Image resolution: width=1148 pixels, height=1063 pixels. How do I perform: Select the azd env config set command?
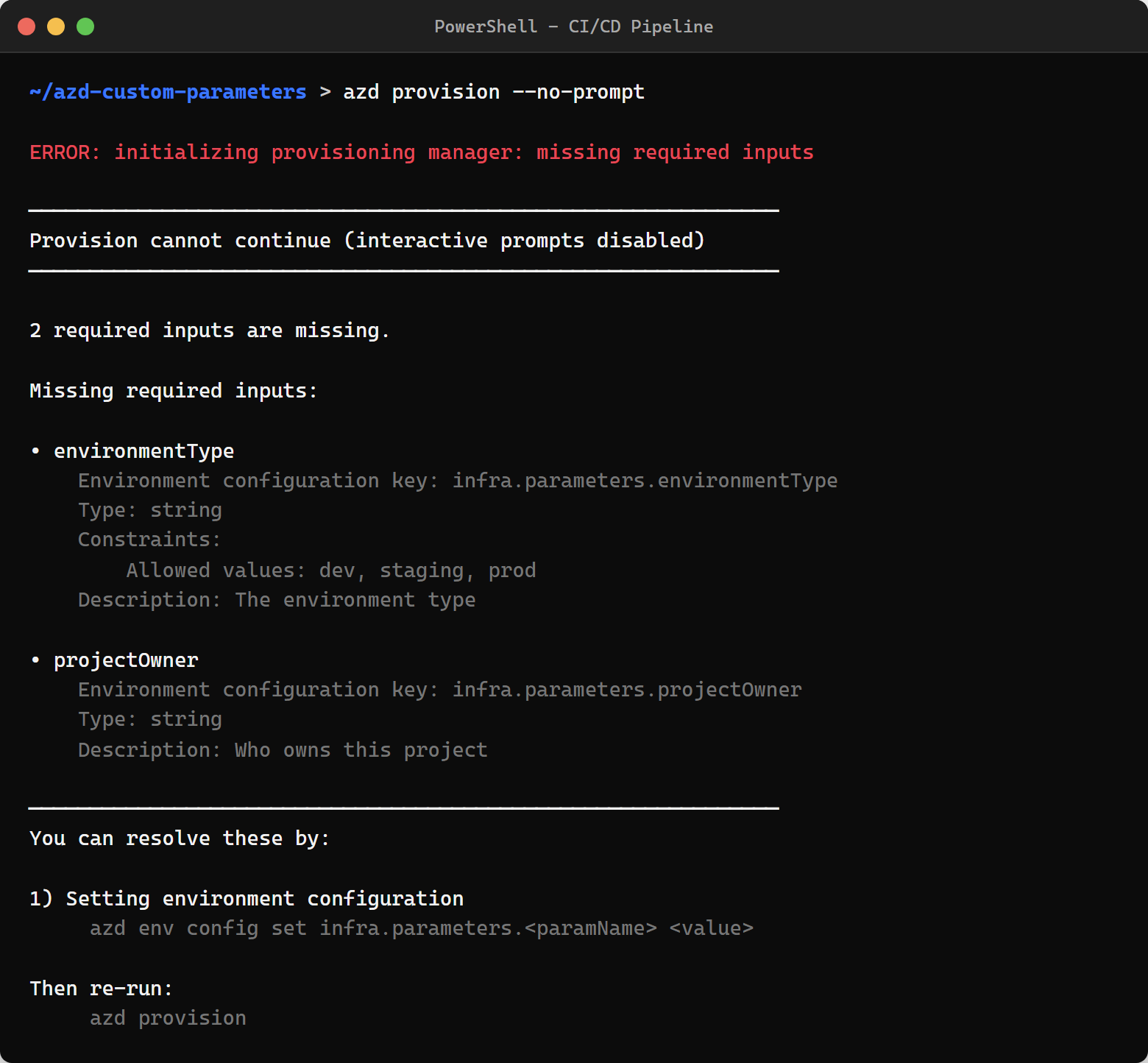click(422, 928)
